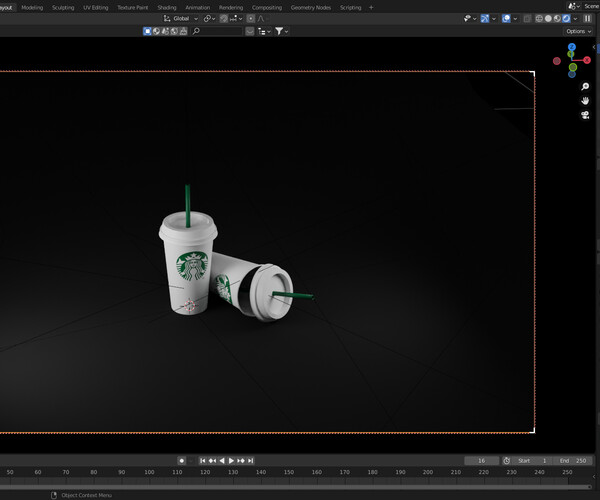Image resolution: width=600 pixels, height=500 pixels.
Task: Click the Start frame field
Action: point(532,461)
